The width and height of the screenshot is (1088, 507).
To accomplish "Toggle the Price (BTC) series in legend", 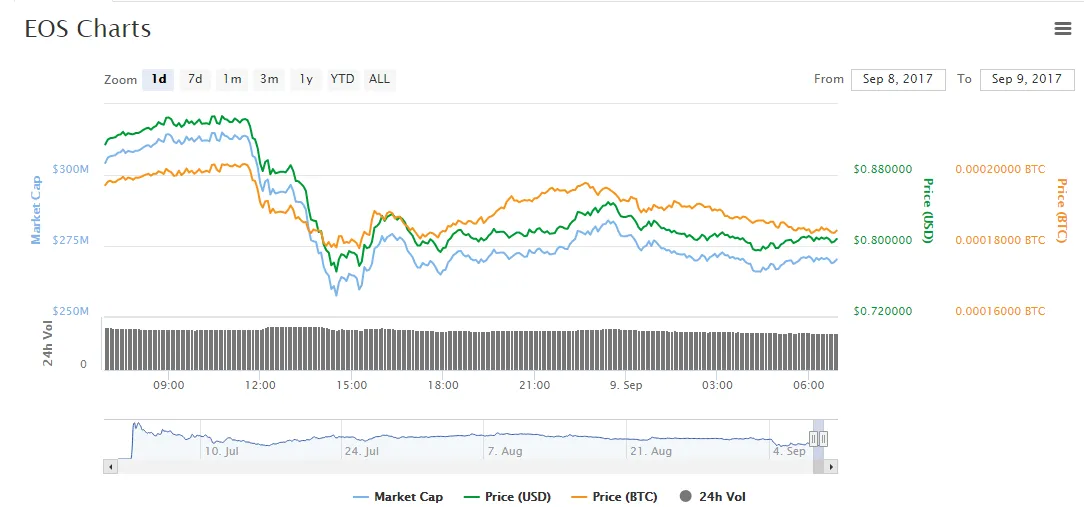I will (613, 497).
